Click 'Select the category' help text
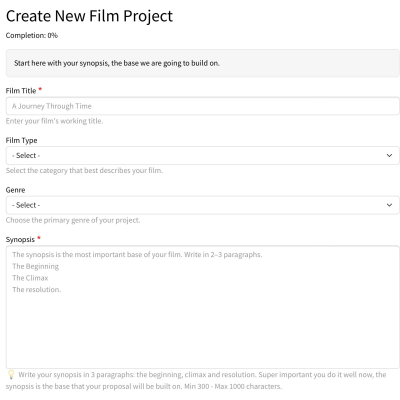 pyautogui.click(x=84, y=171)
